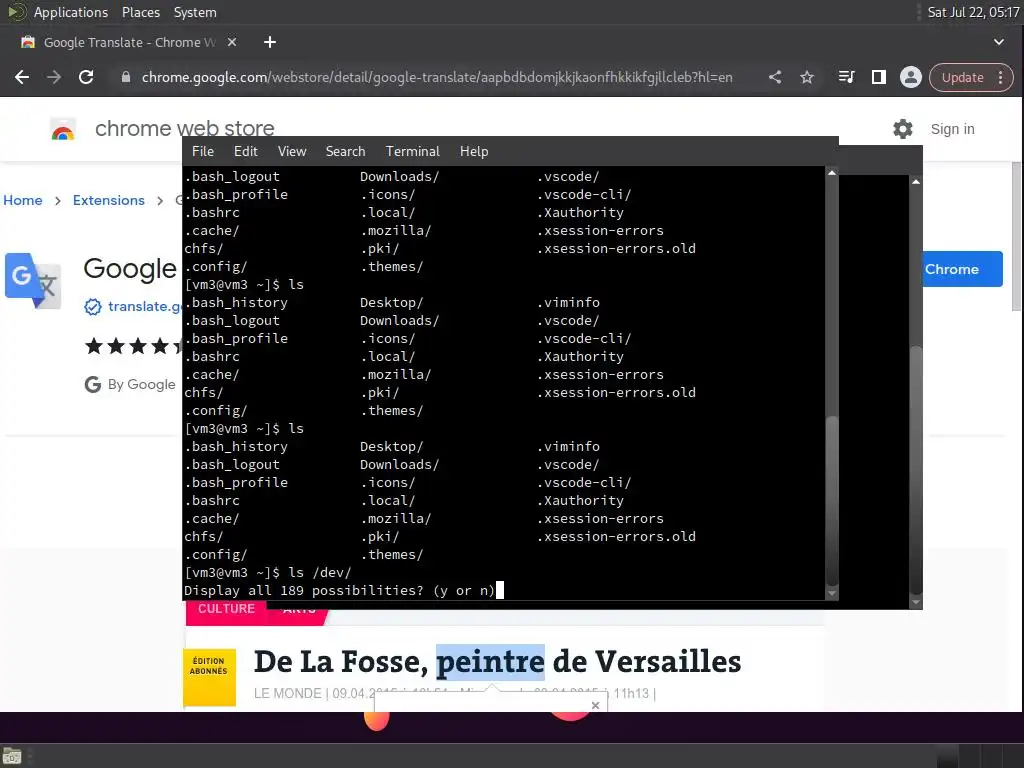Click the highlighted word peintre
Viewport: 1024px width, 768px height.
click(x=490, y=662)
